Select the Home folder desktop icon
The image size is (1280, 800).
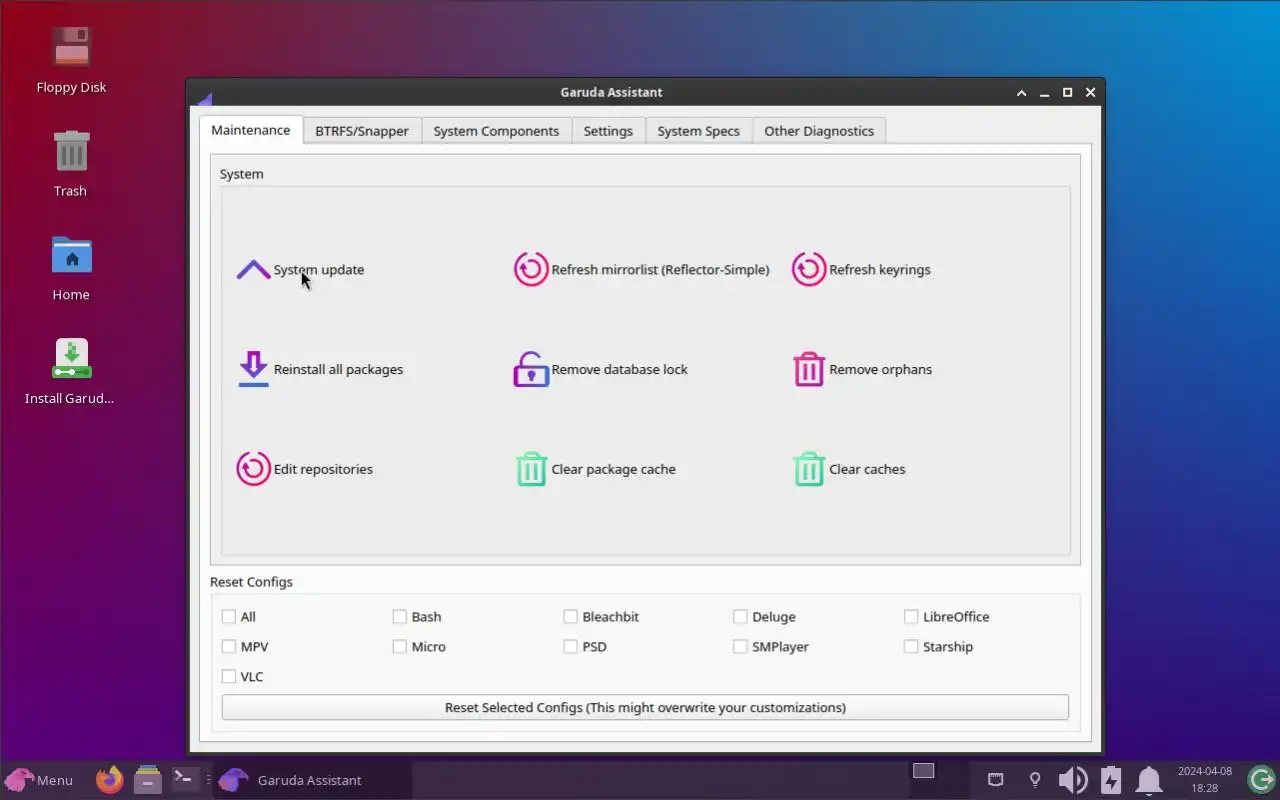point(71,267)
